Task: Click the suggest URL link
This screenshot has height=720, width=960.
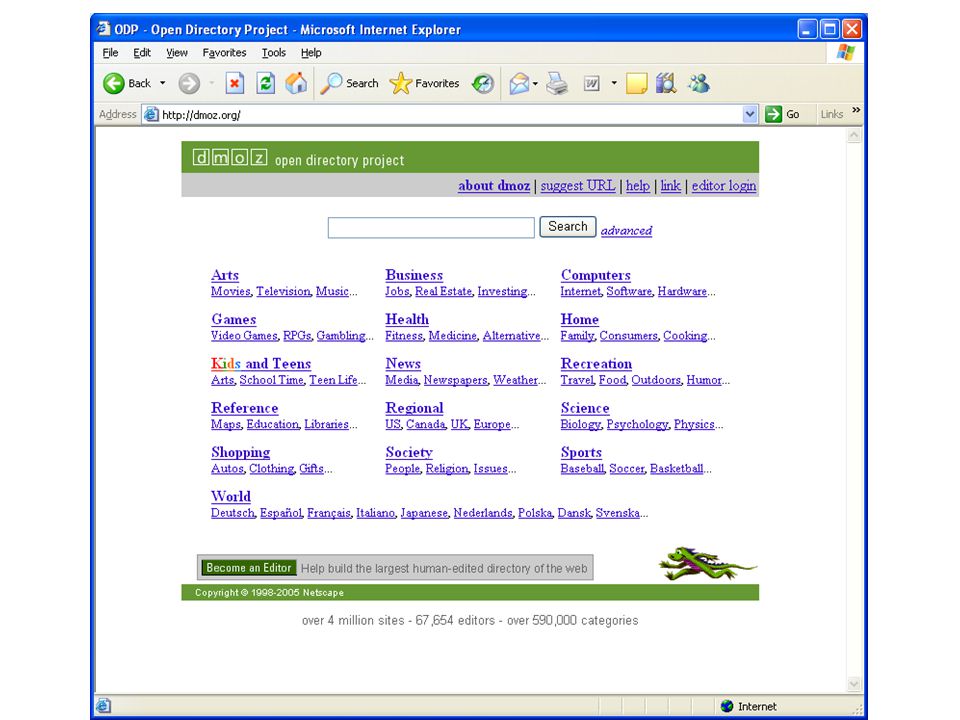Action: point(578,186)
